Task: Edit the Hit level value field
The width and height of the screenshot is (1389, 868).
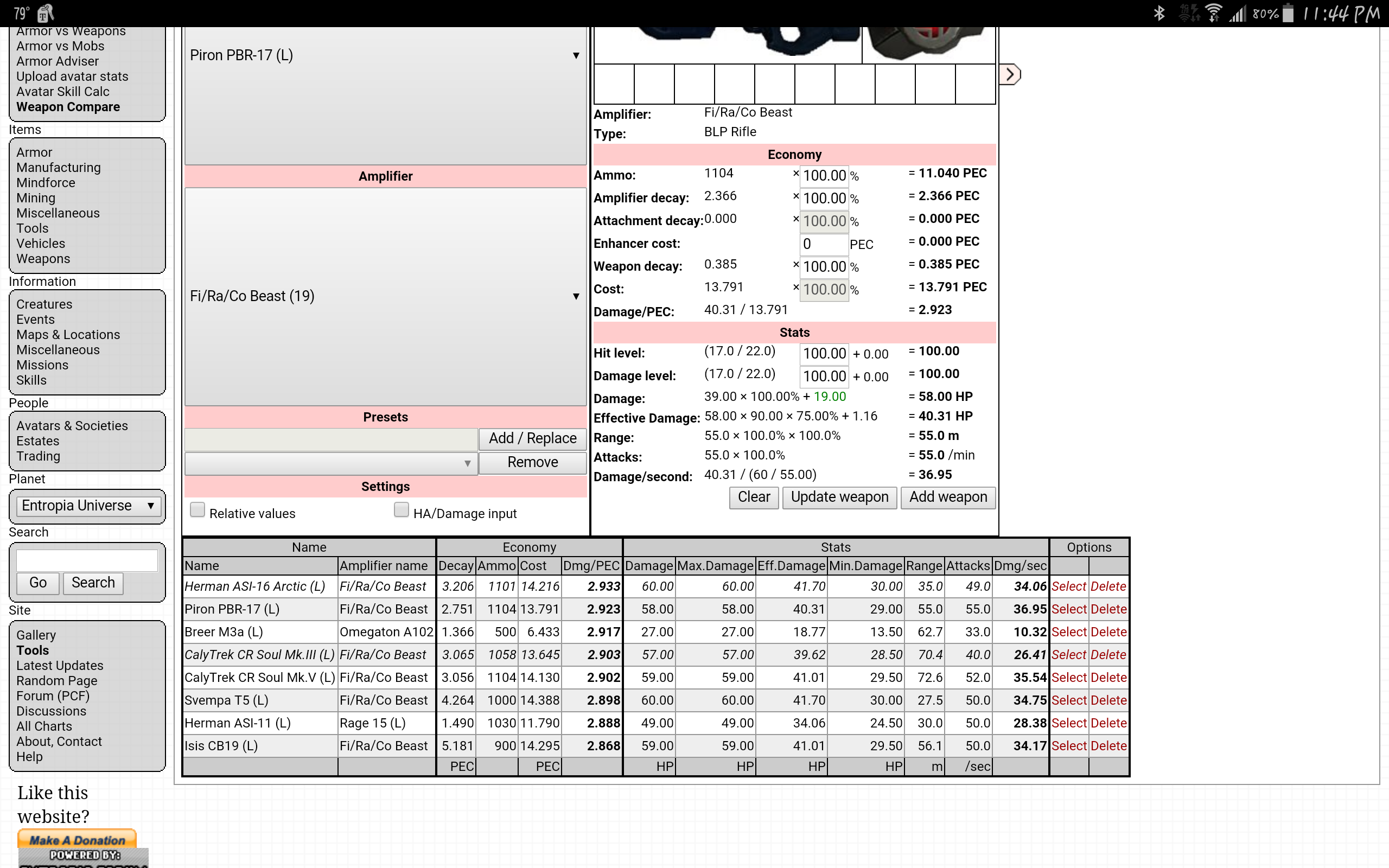Action: 824,354
